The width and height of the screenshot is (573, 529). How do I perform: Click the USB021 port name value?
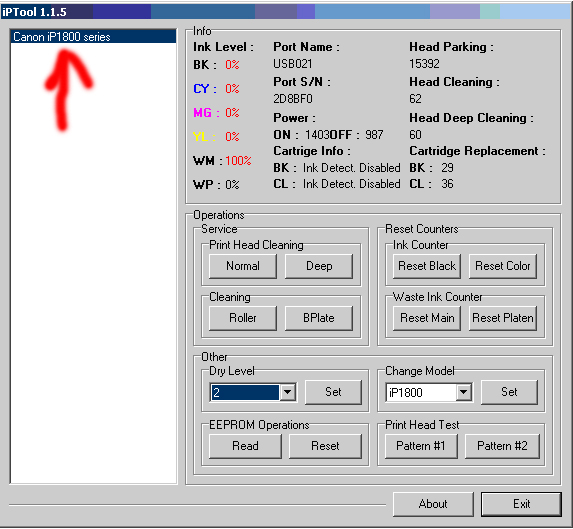pos(293,64)
